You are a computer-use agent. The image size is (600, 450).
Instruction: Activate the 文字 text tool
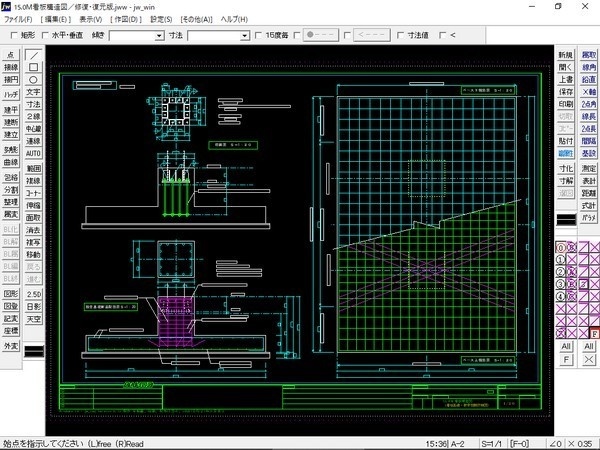[x=33, y=92]
